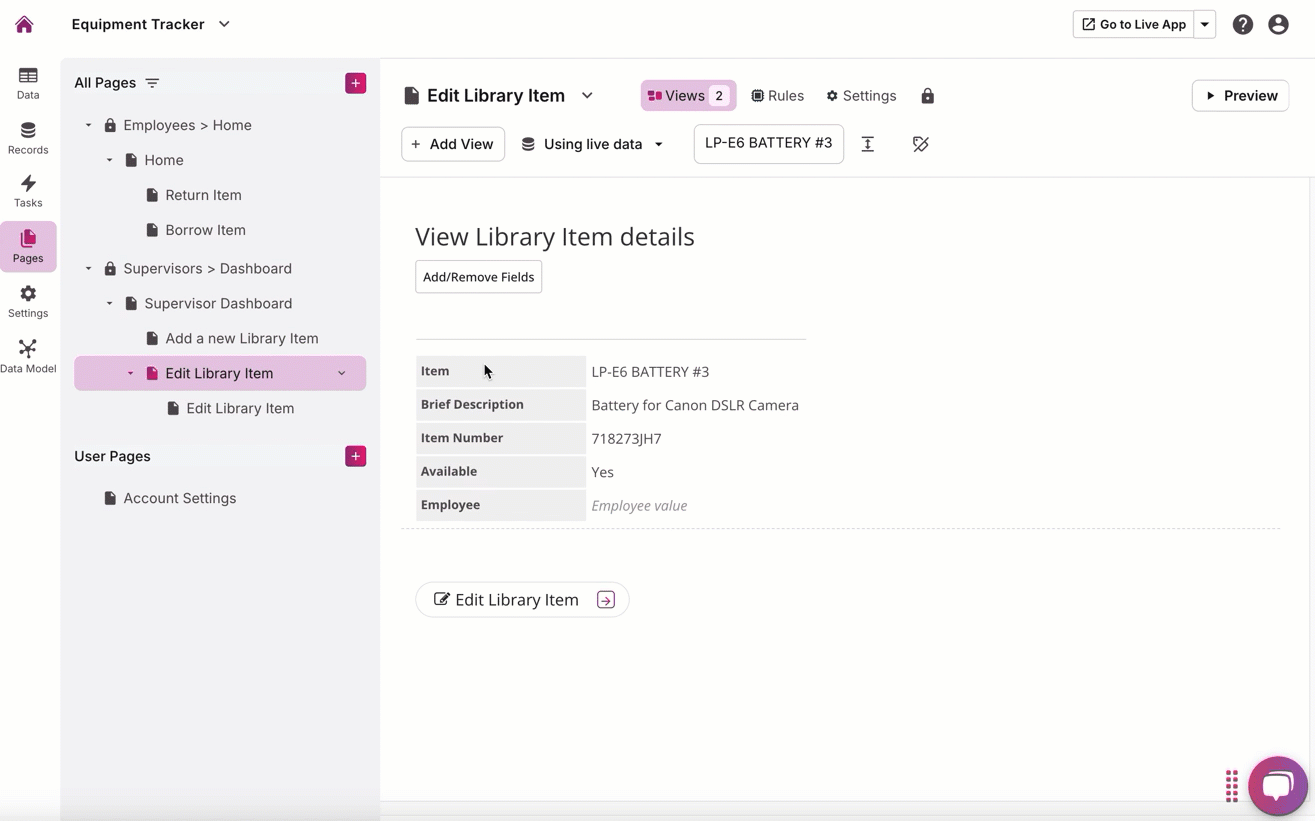The width and height of the screenshot is (1315, 821).
Task: Collapse the Supervisor Dashboard tree node
Action: pyautogui.click(x=110, y=304)
